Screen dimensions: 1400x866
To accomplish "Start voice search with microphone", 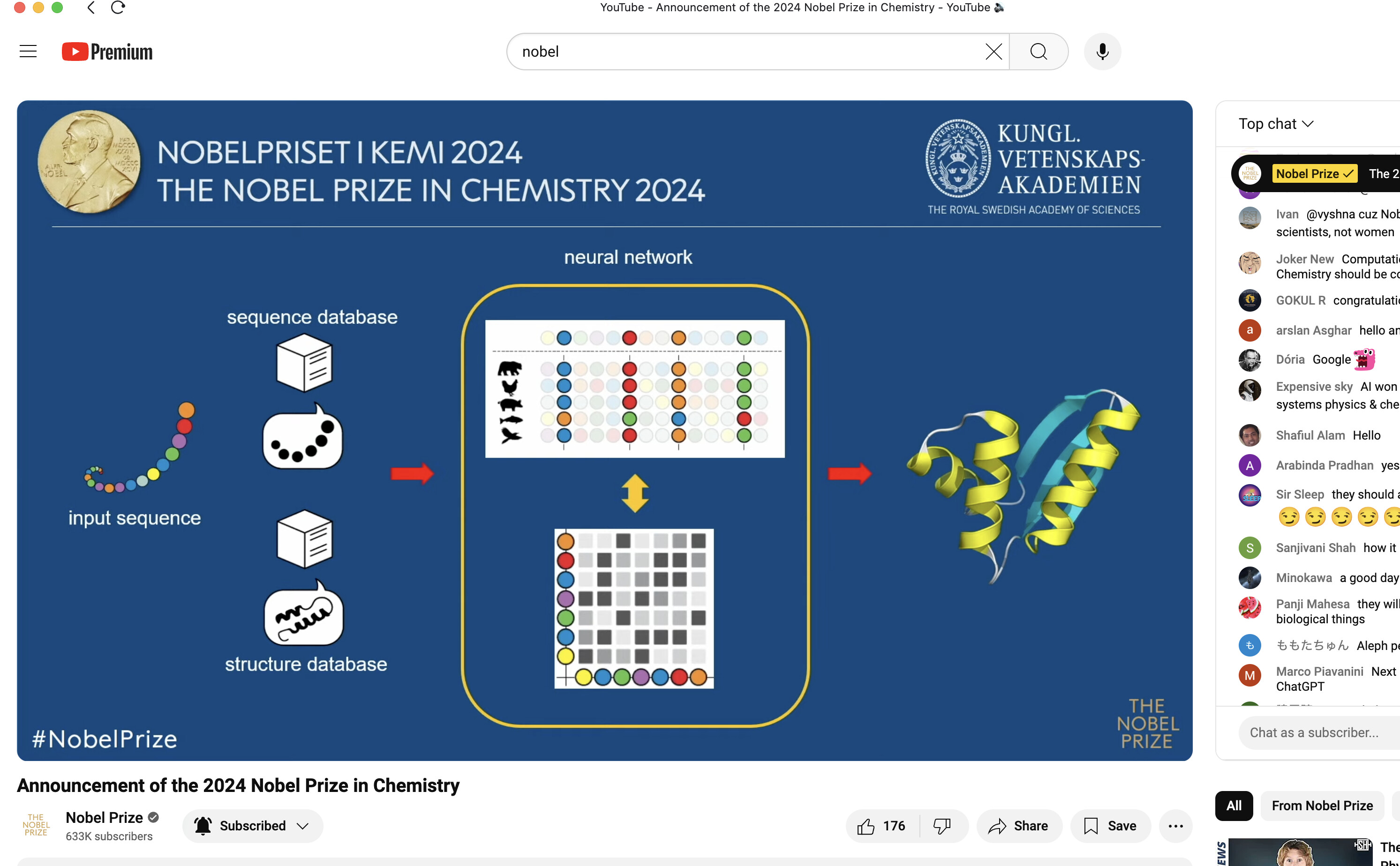I will point(1102,52).
